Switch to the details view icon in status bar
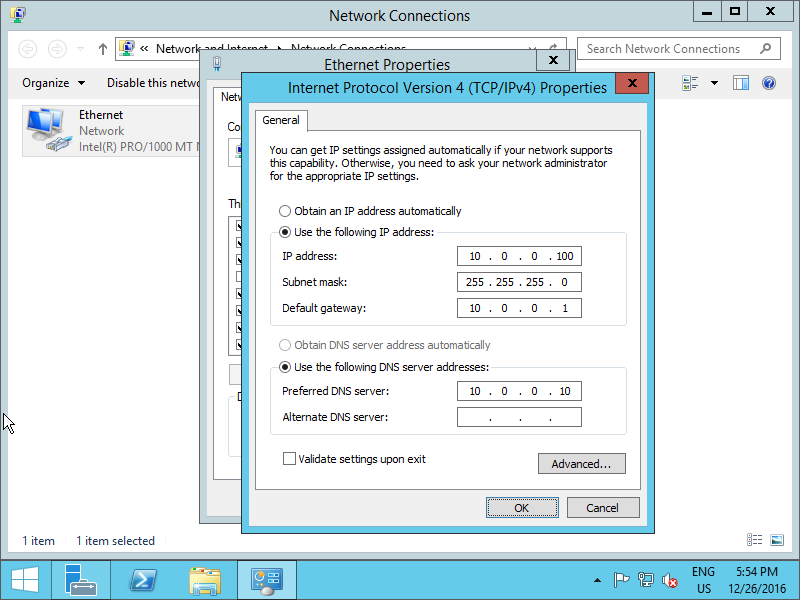This screenshot has height=600, width=800. (756, 541)
